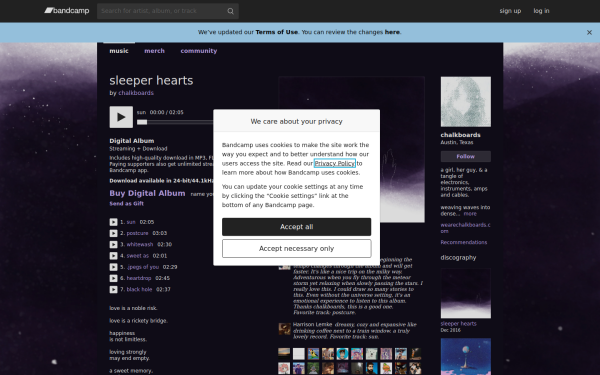Click Harrison Lemke's supporter avatar
600x375 pixels.
(284, 329)
